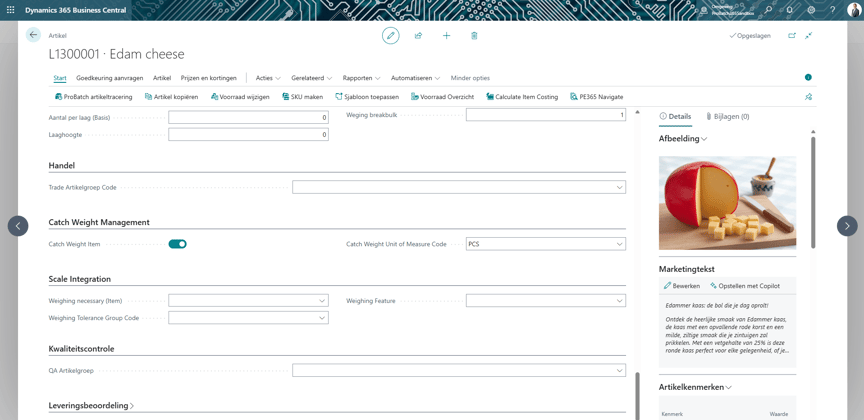Click the user profile avatar
The height and width of the screenshot is (420, 864).
pos(853,10)
